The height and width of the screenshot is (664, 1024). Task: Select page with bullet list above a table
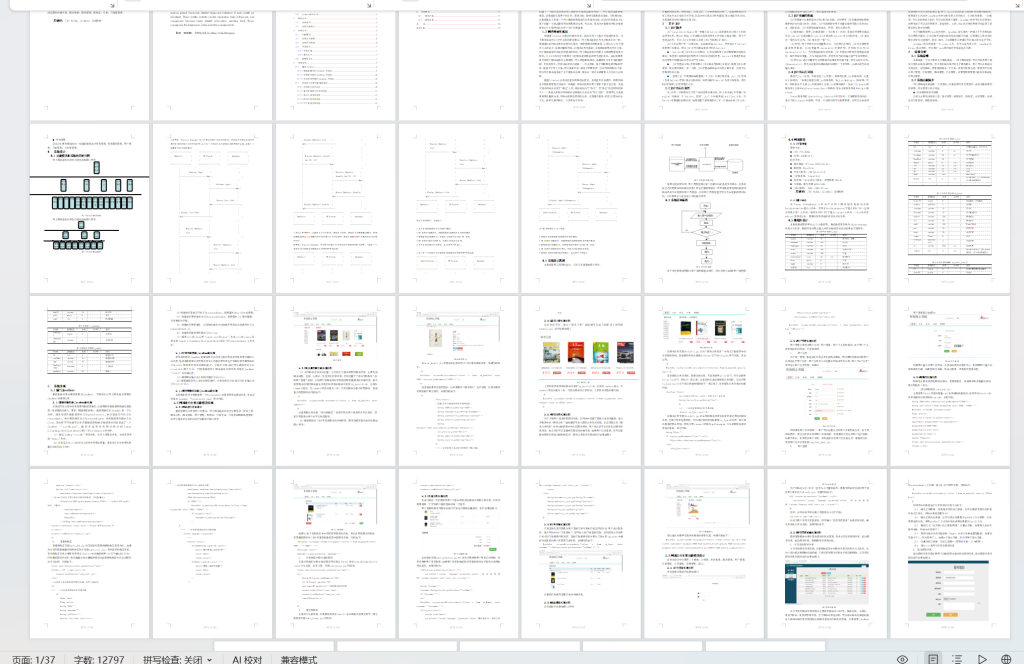827,208
